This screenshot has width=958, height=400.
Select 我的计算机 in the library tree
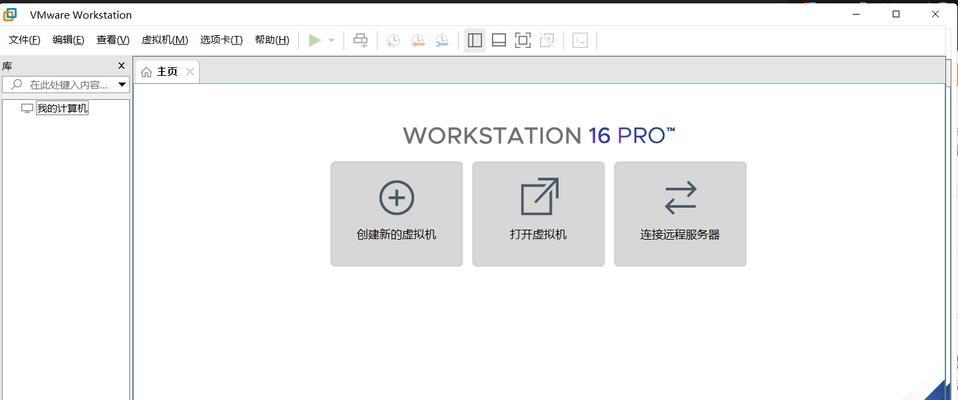click(x=62, y=109)
